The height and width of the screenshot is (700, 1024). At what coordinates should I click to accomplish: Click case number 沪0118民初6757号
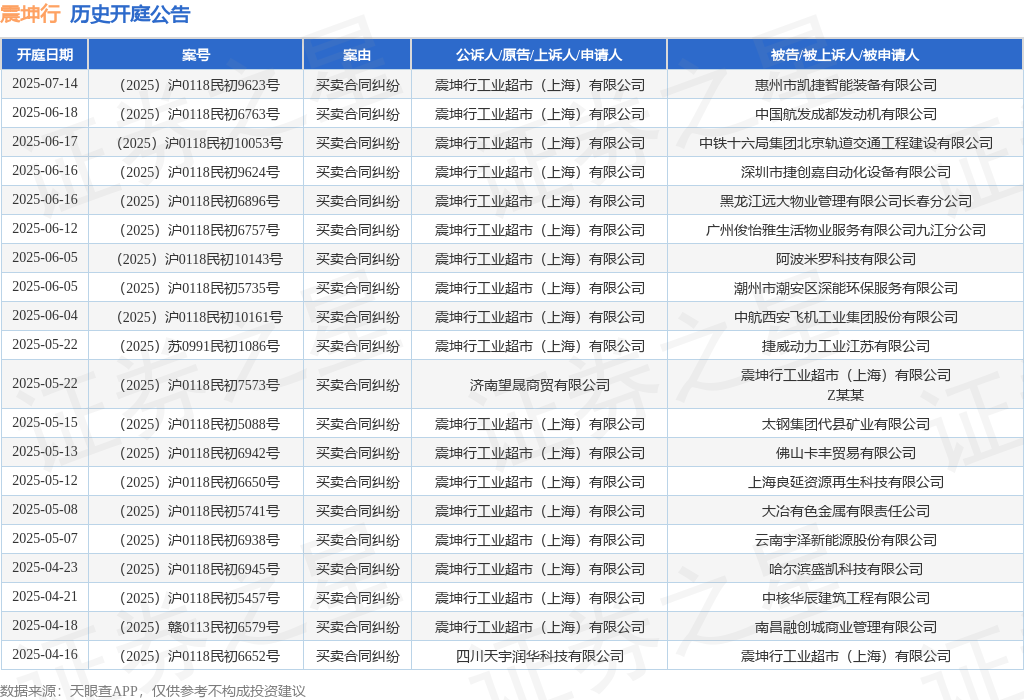click(x=196, y=230)
